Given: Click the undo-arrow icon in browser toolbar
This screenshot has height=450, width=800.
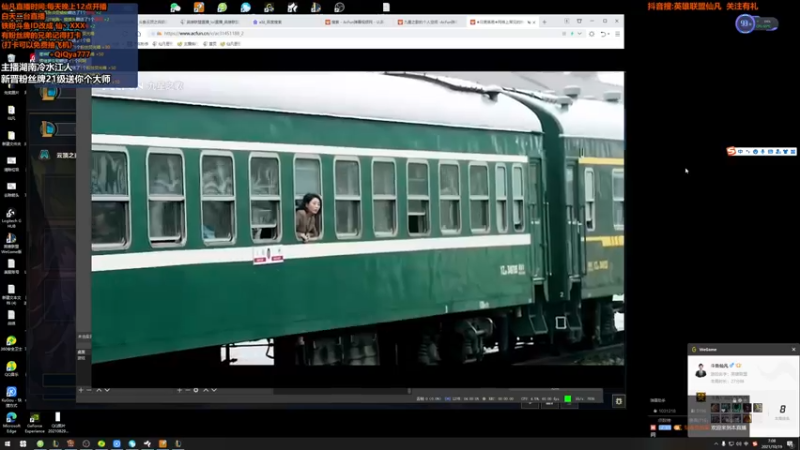Looking at the screenshot, I should pyautogui.click(x=605, y=34).
